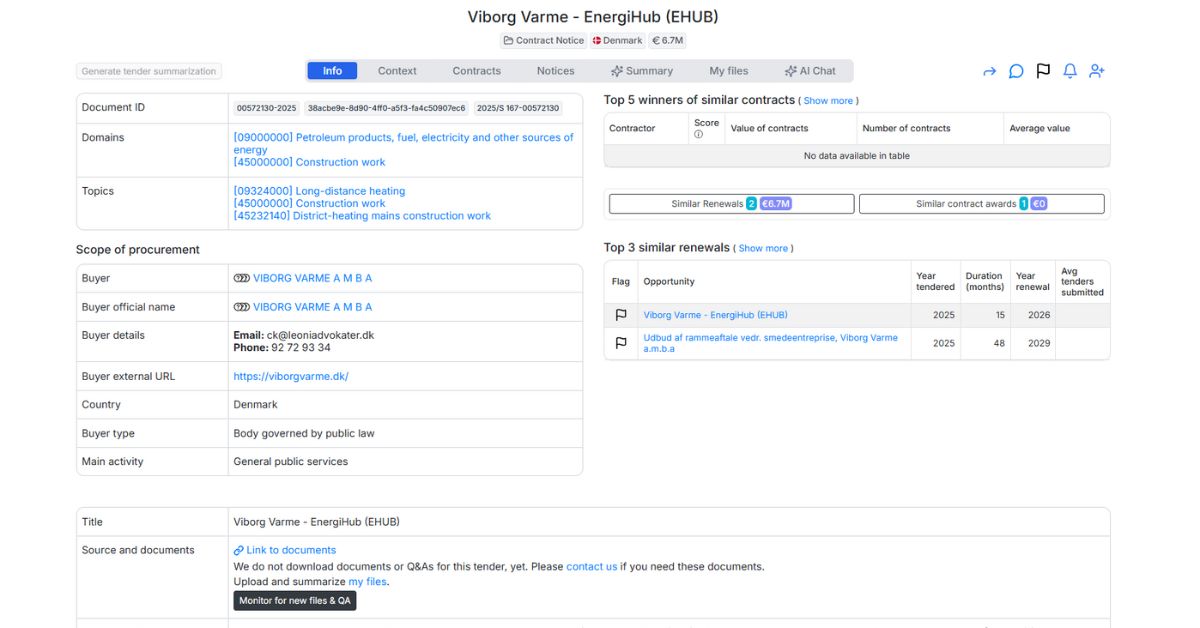The height and width of the screenshot is (628, 1200).
Task: Open the comments speech bubble icon
Action: 1016,71
